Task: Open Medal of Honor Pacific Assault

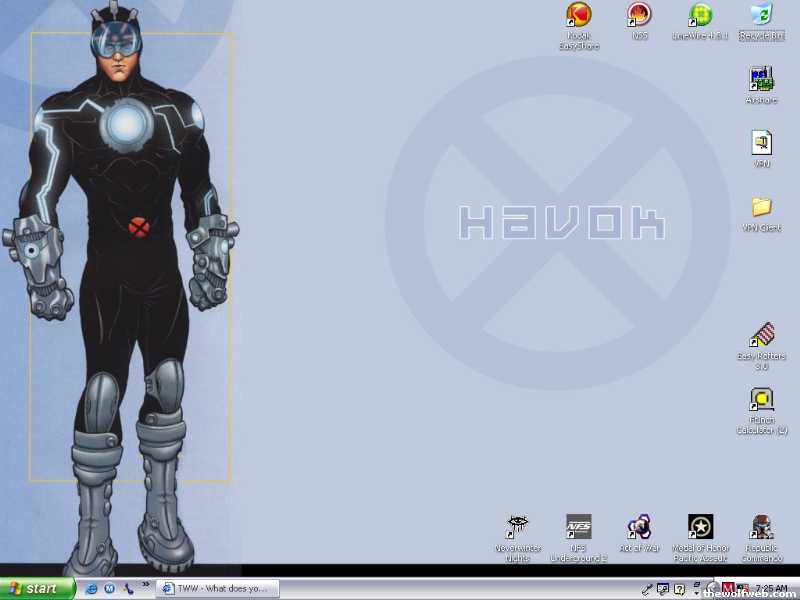Action: click(x=700, y=527)
